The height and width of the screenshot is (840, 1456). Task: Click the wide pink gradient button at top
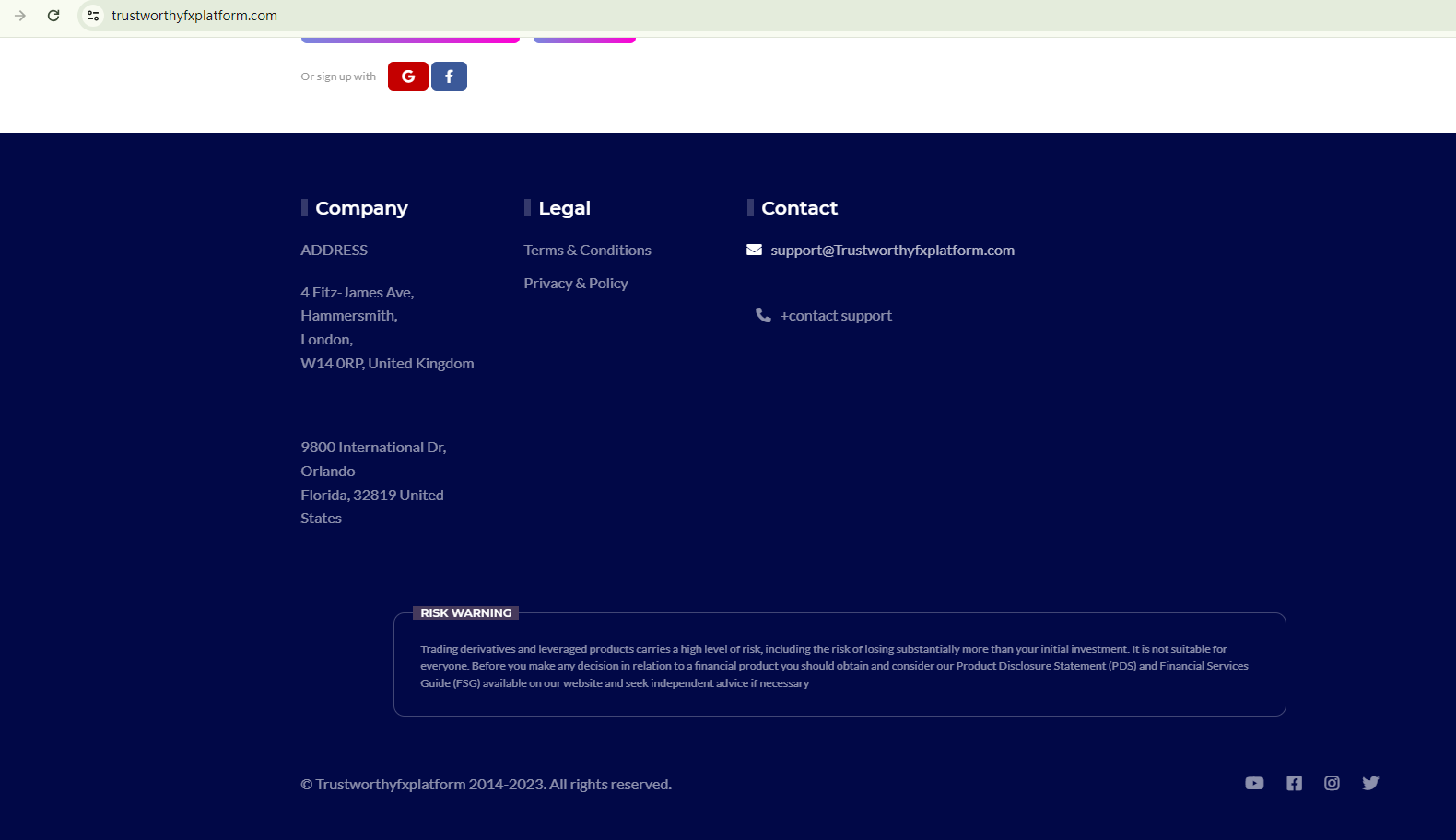[x=410, y=40]
